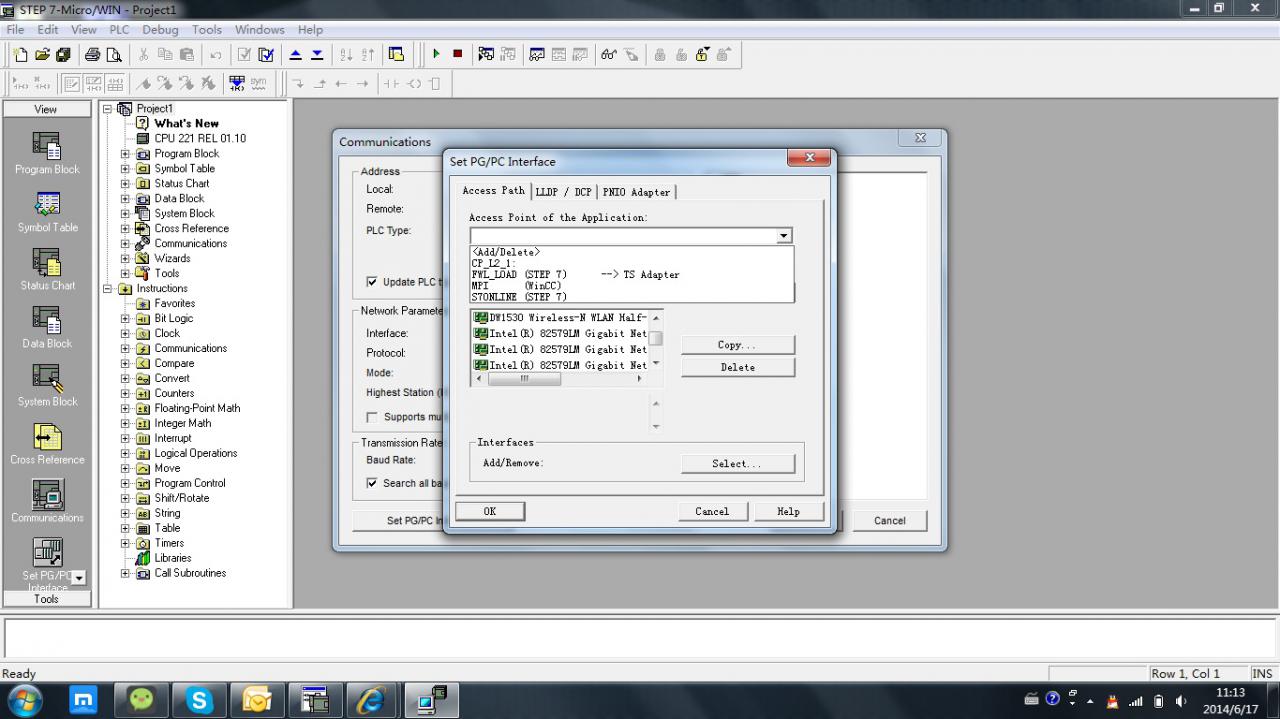Toggle the Search all baud rates checkbox
The height and width of the screenshot is (719, 1280).
[372, 483]
